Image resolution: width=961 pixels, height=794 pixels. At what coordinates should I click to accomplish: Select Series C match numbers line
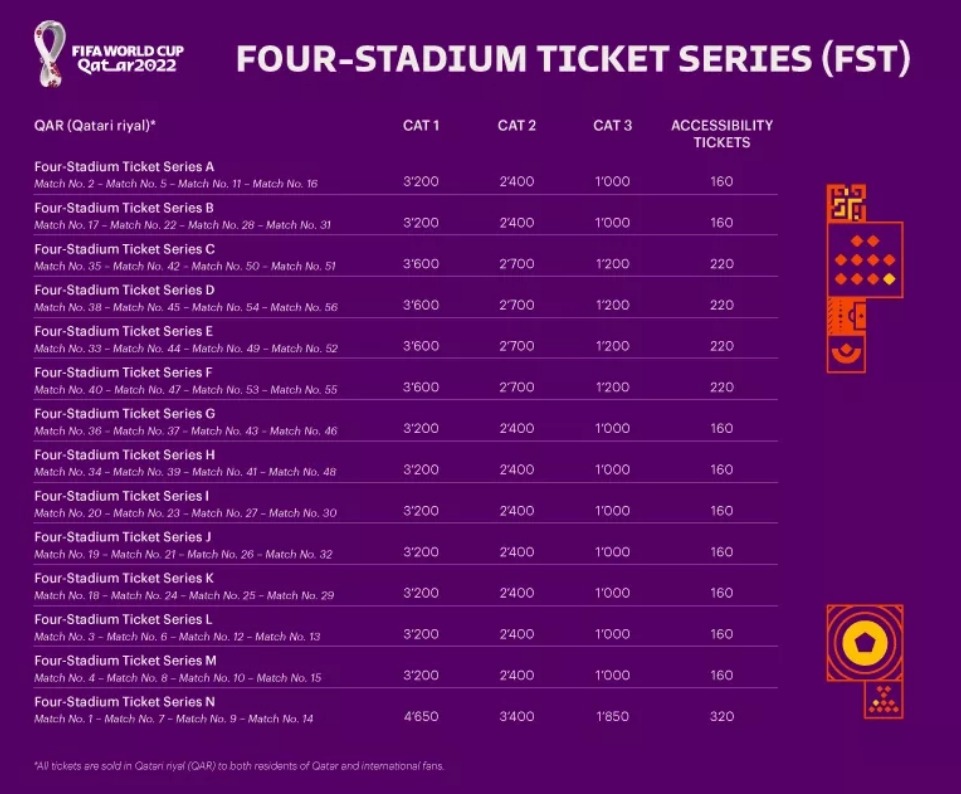tap(185, 267)
